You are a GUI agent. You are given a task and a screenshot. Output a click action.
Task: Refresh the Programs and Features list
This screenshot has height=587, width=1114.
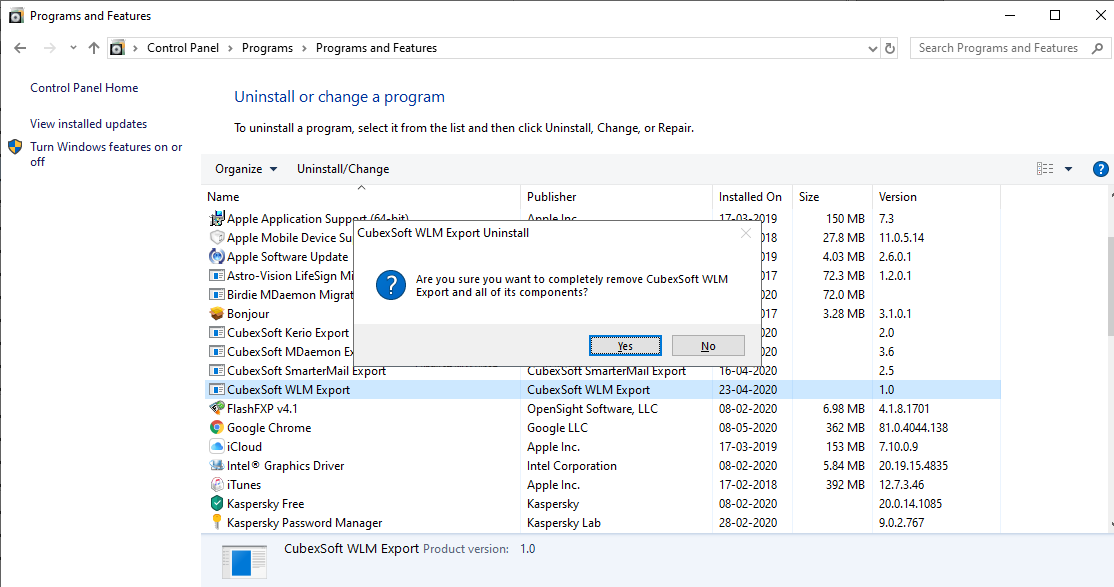coord(889,48)
